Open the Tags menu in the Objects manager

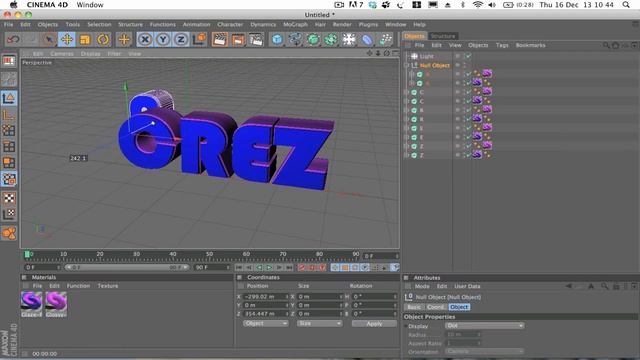coord(502,45)
